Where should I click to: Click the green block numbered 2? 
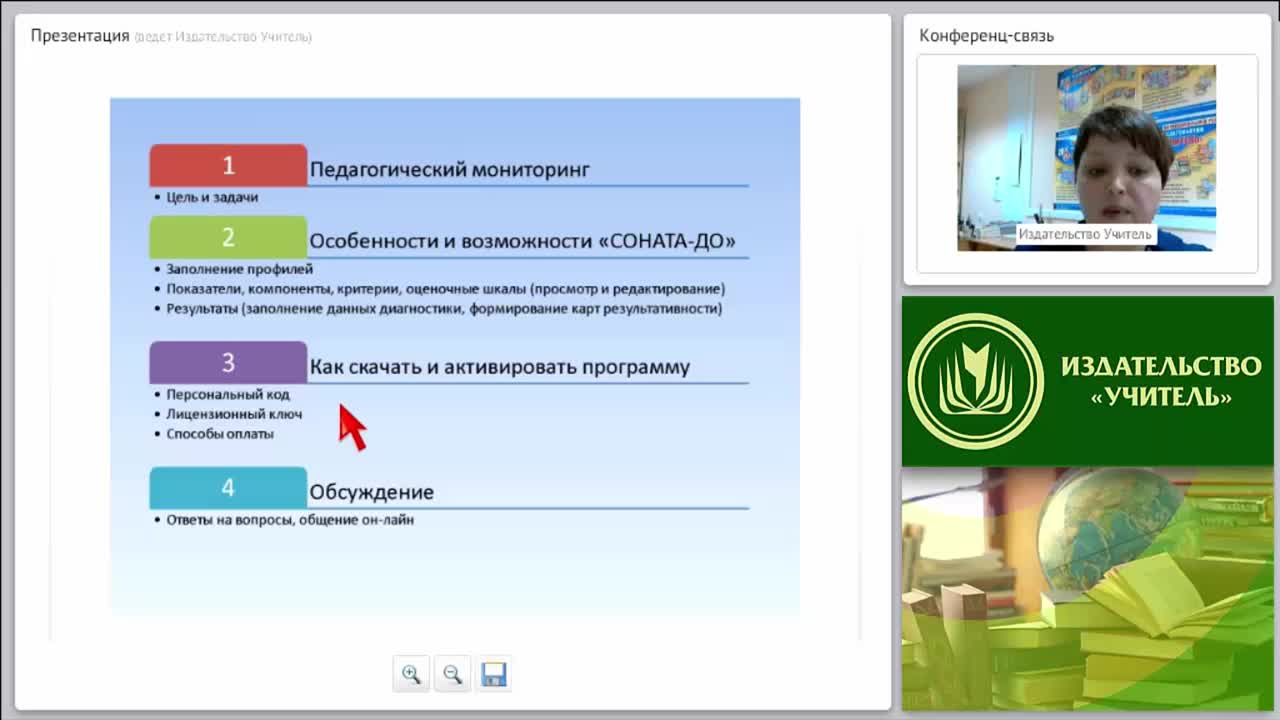click(228, 238)
